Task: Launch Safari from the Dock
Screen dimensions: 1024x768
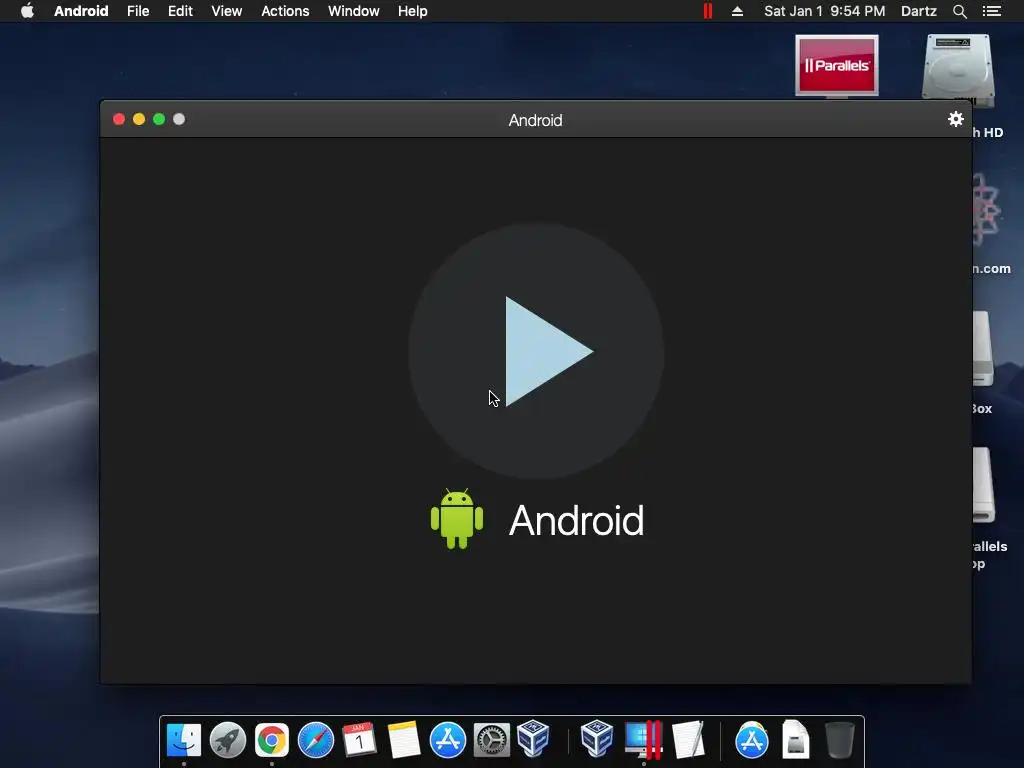Action: pos(315,741)
